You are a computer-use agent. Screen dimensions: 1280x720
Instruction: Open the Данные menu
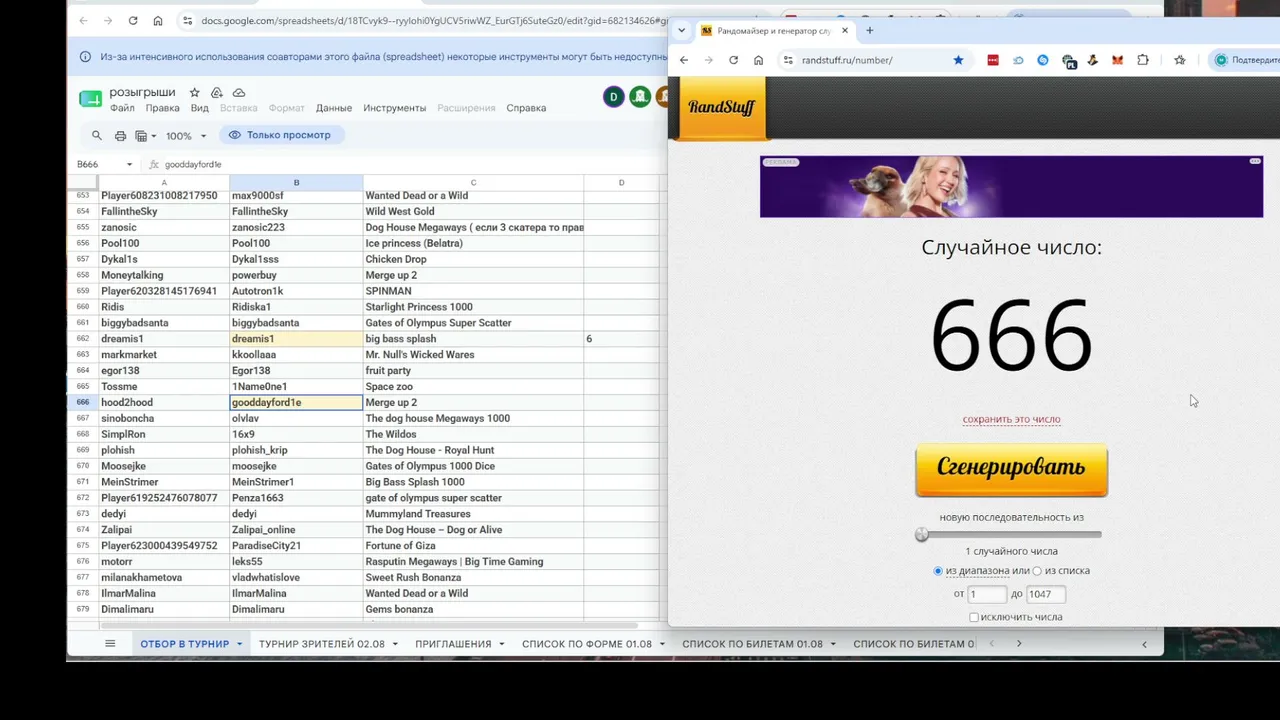click(334, 108)
